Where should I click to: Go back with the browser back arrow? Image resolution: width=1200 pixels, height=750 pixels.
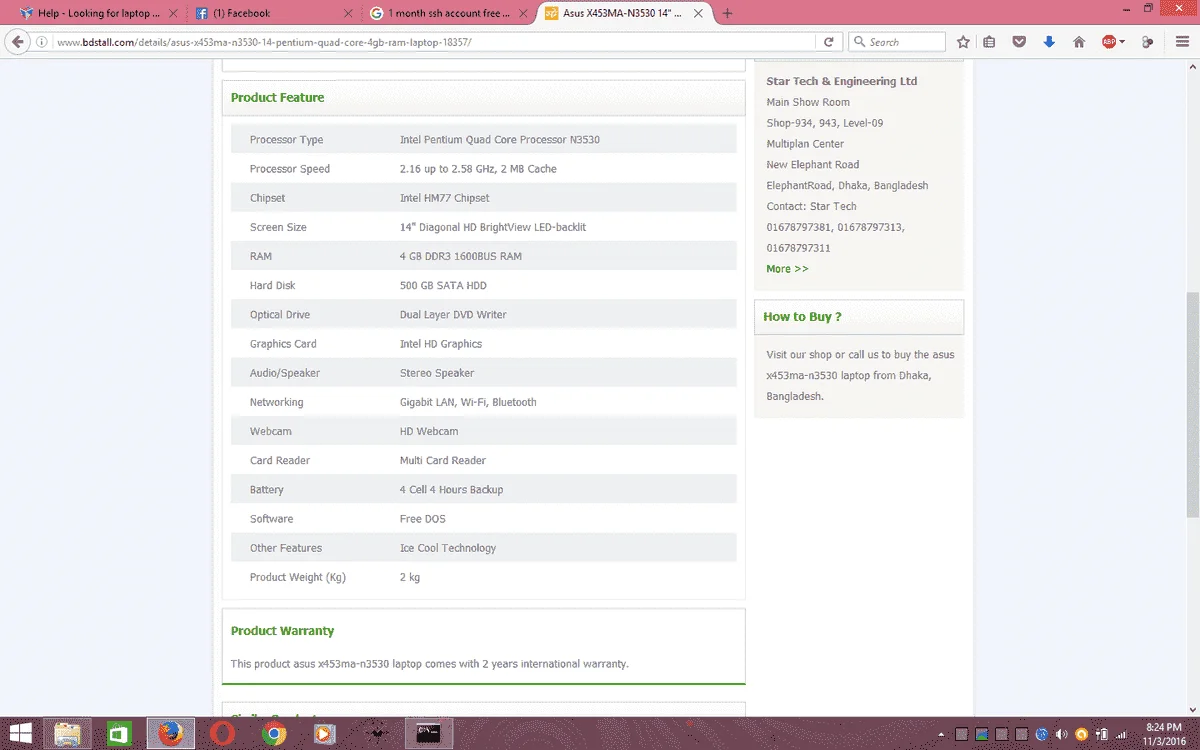pos(17,42)
